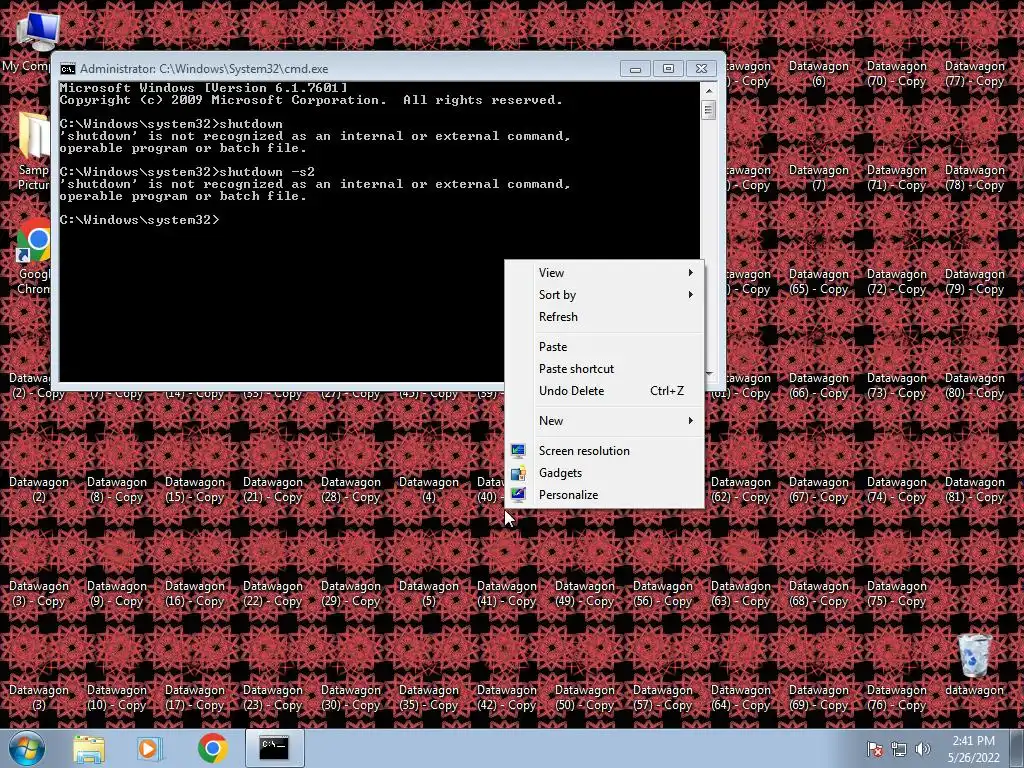This screenshot has width=1024, height=768.
Task: Open the Windows Start menu orb
Action: tap(26, 748)
